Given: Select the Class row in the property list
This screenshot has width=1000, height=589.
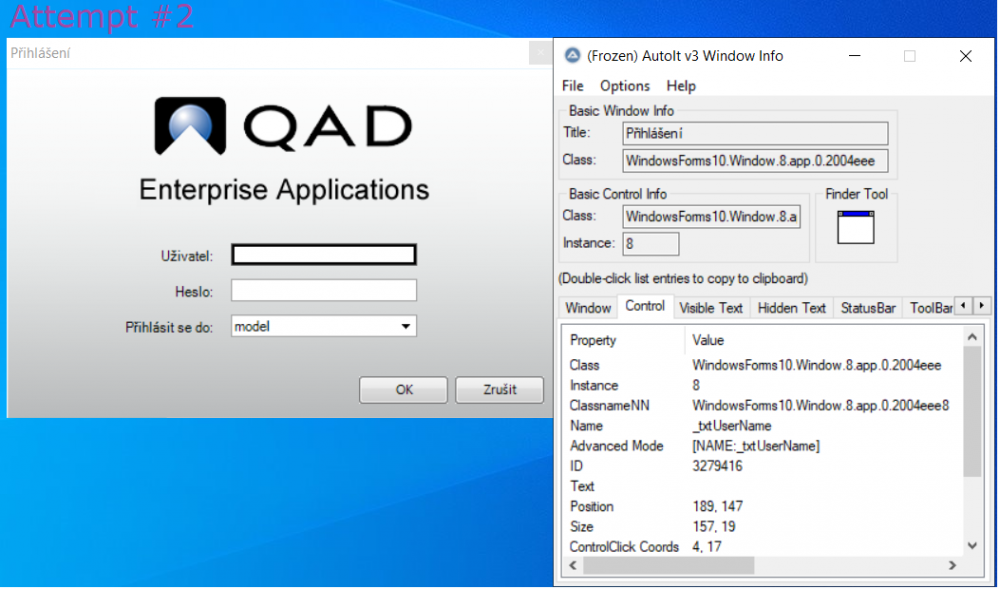Looking at the screenshot, I should [763, 366].
